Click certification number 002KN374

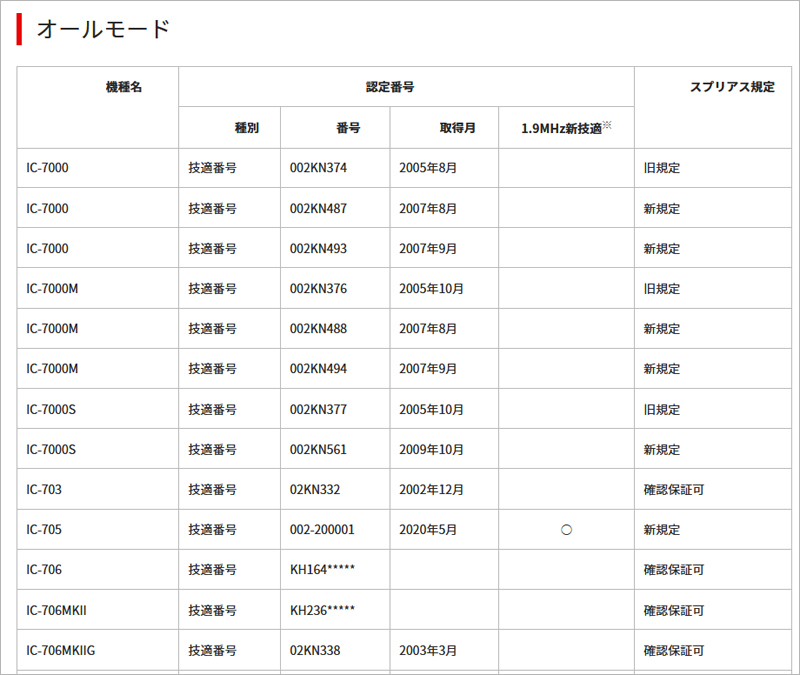click(x=318, y=168)
